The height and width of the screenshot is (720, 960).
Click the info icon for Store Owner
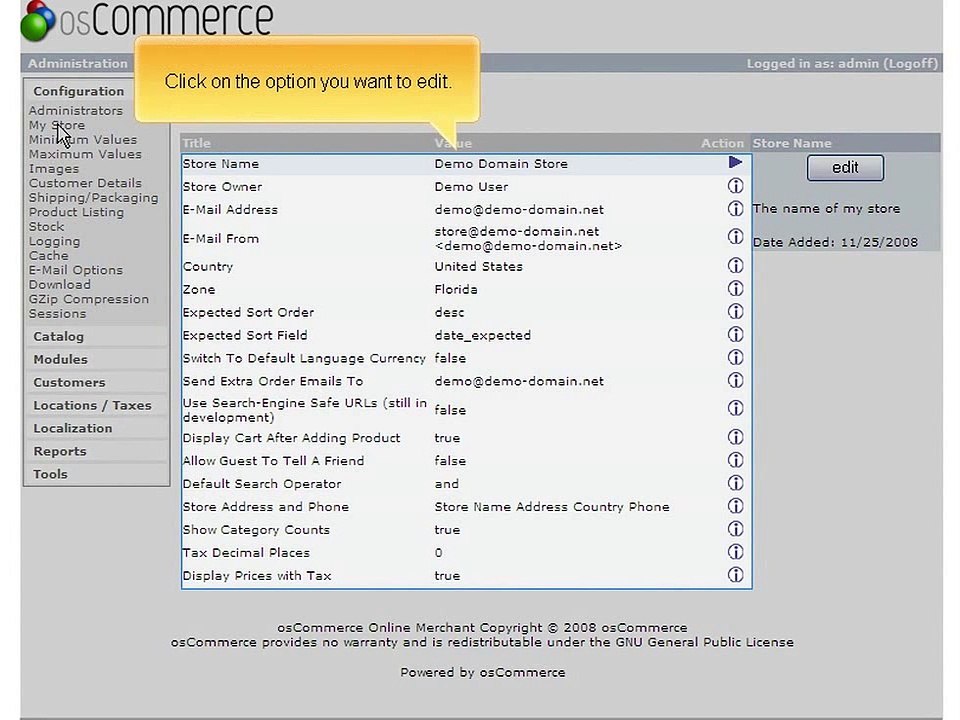735,186
